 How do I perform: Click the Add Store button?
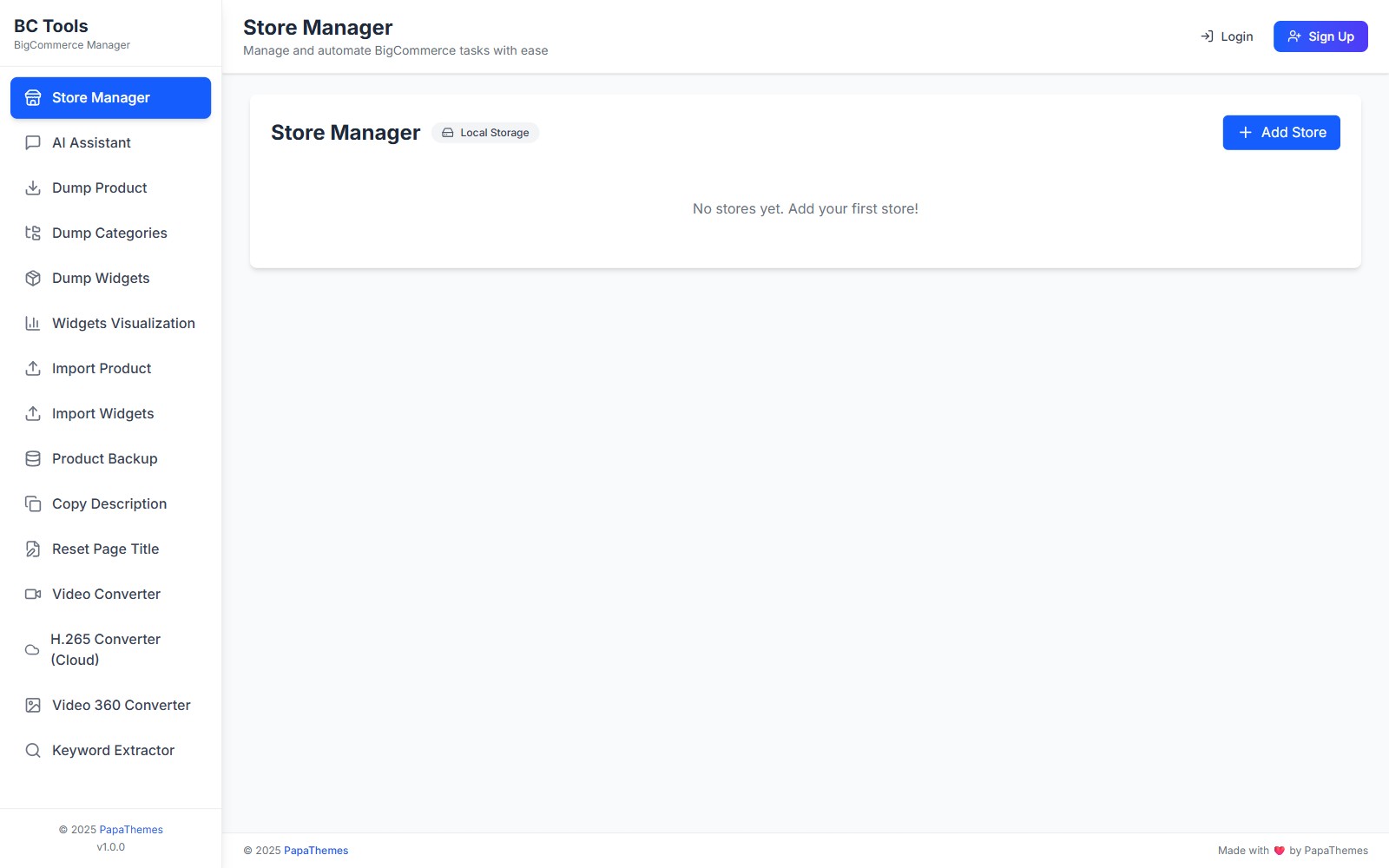(x=1281, y=133)
